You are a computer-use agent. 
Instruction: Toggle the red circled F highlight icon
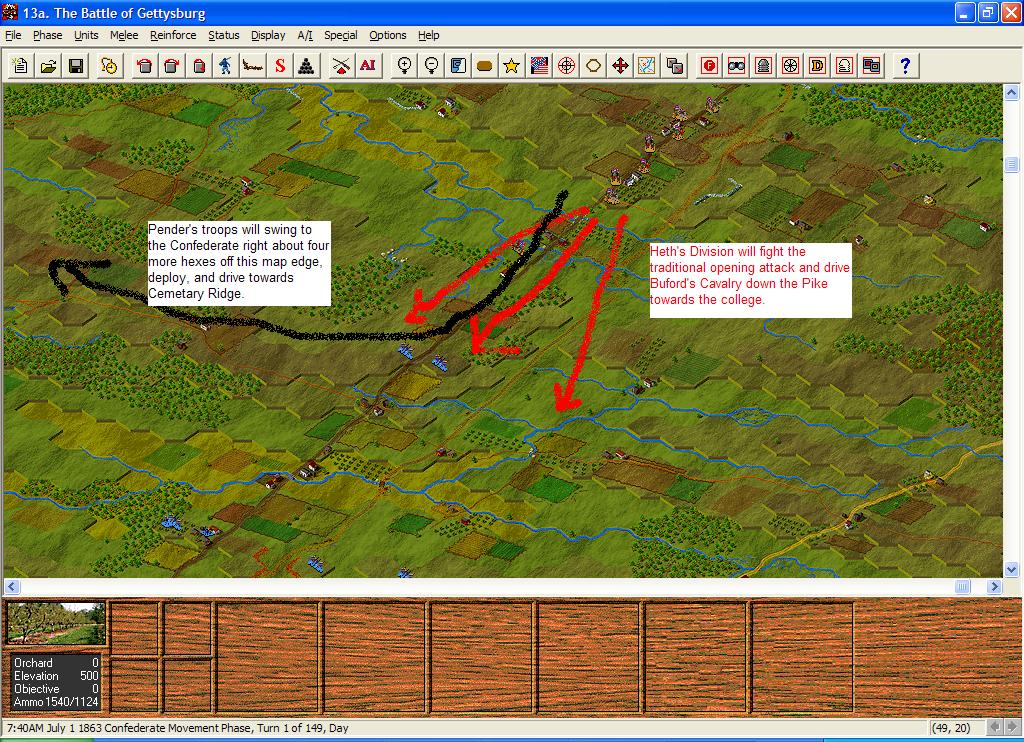pos(709,65)
